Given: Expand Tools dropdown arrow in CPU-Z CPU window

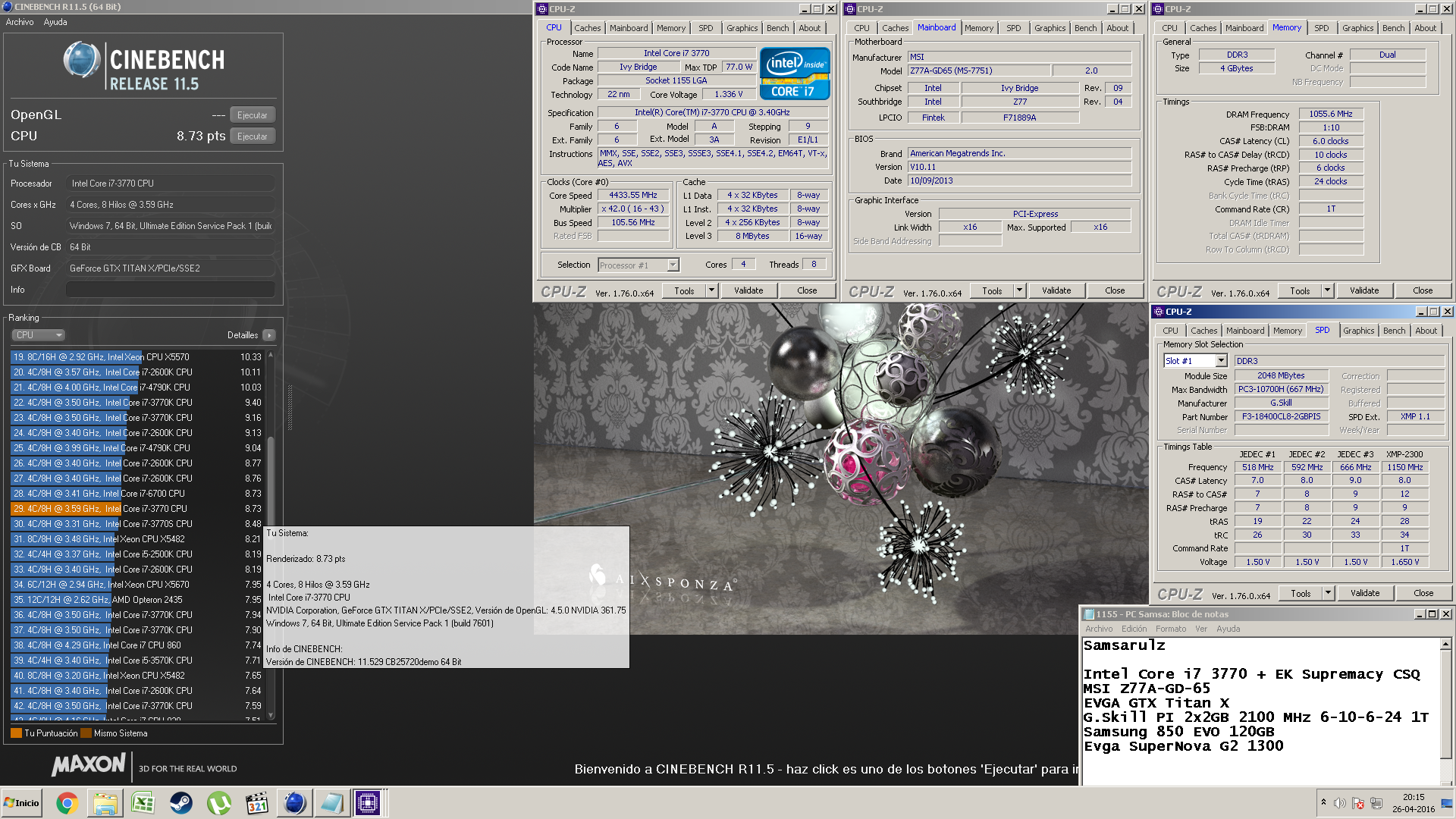Looking at the screenshot, I should [x=711, y=290].
